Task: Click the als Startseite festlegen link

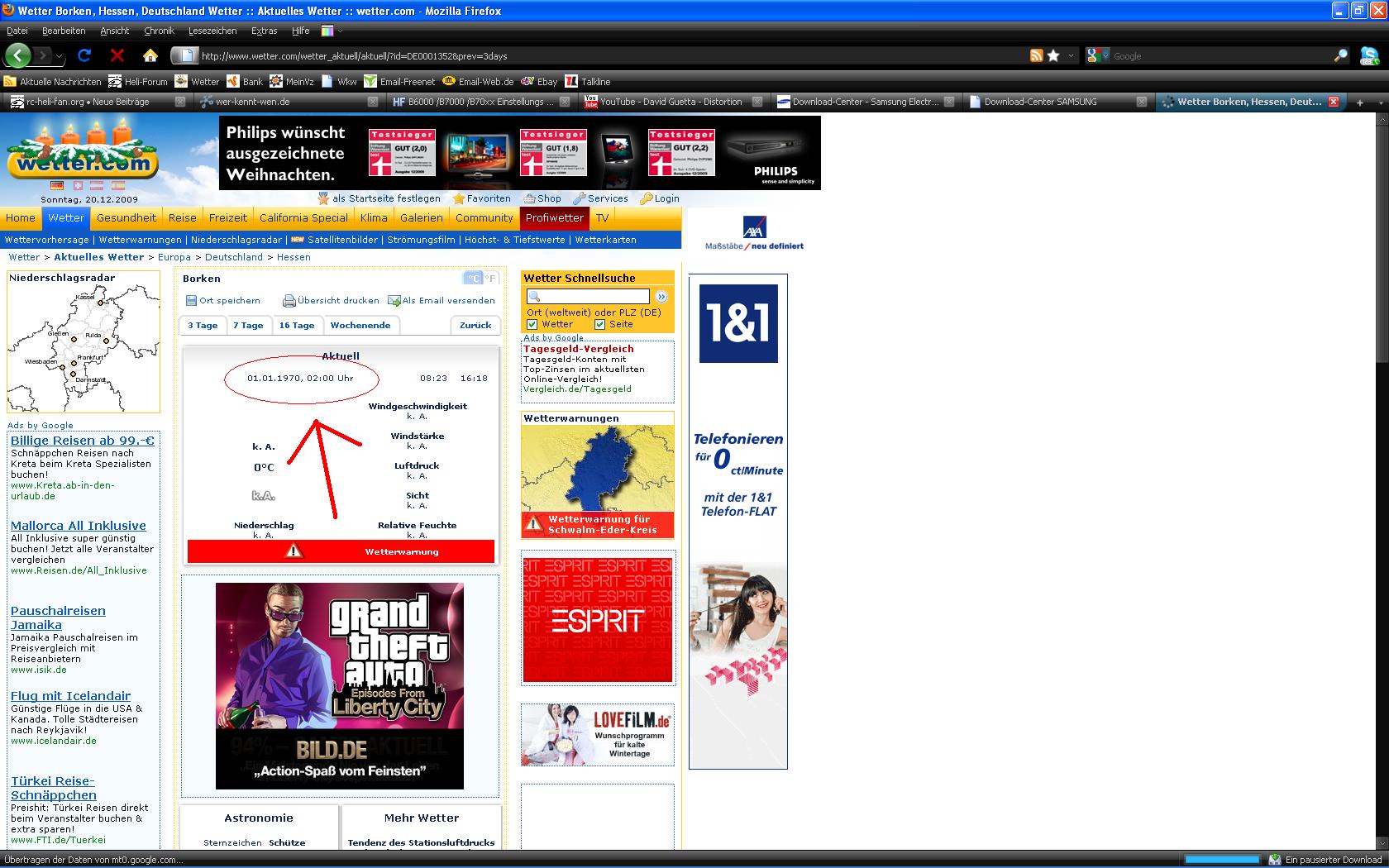Action: [x=386, y=198]
